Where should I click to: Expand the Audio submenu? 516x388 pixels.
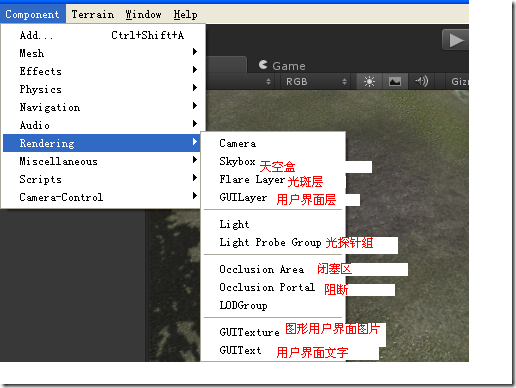click(102, 125)
